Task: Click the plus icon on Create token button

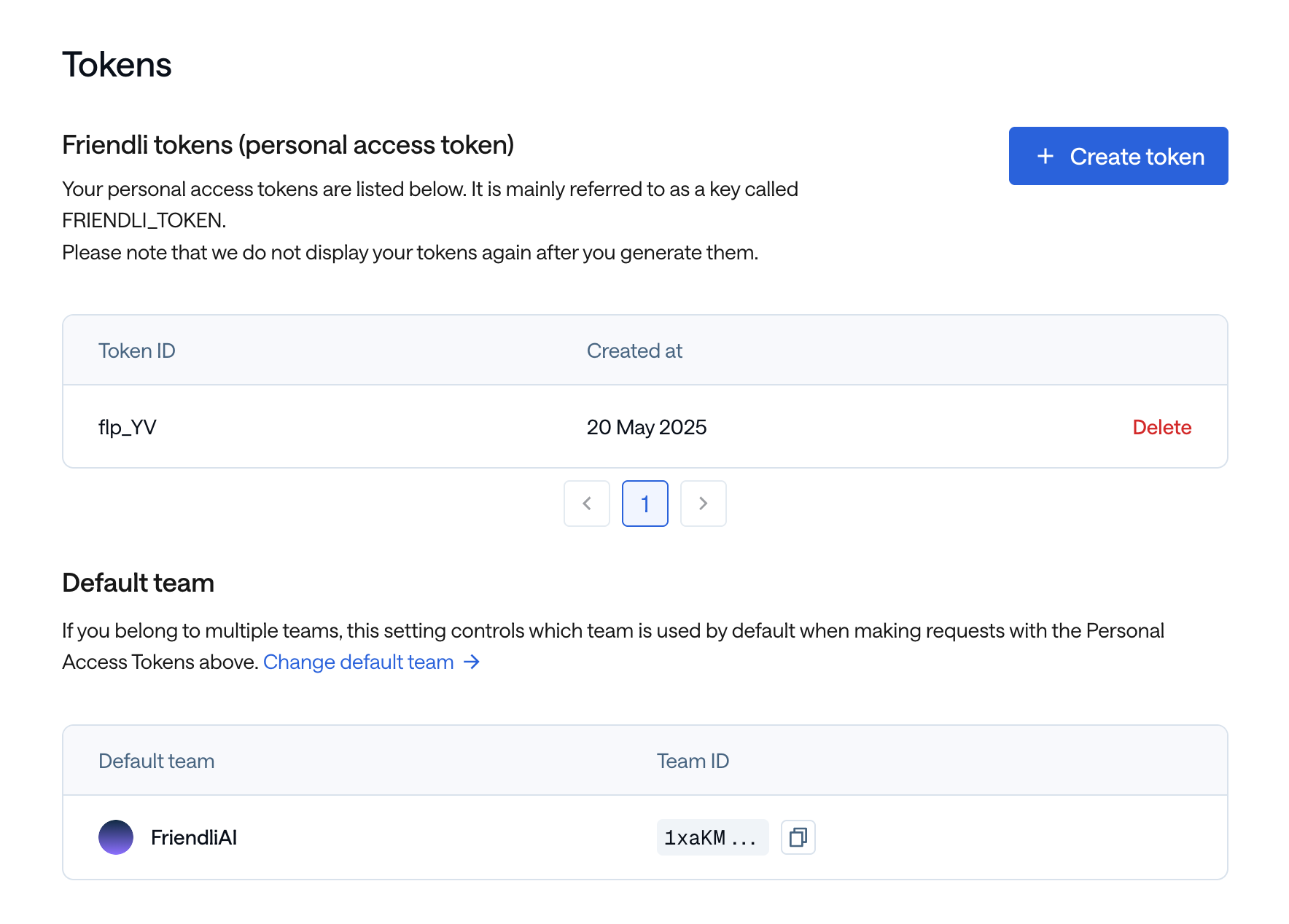Action: point(1046,156)
